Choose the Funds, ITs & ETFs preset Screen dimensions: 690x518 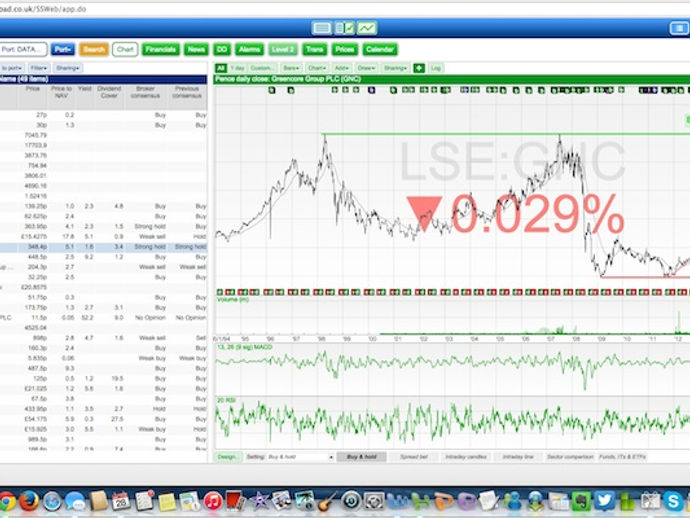click(622, 457)
